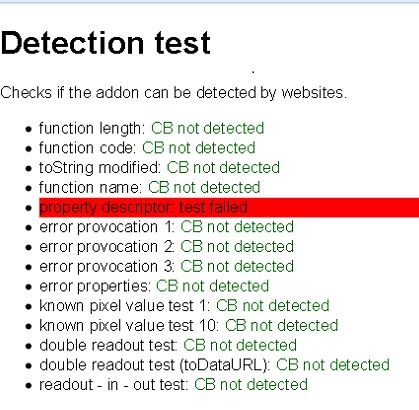Click known pixel value test 1 result
Image resolution: width=419 pixels, height=410 pixels.
[x=184, y=306]
